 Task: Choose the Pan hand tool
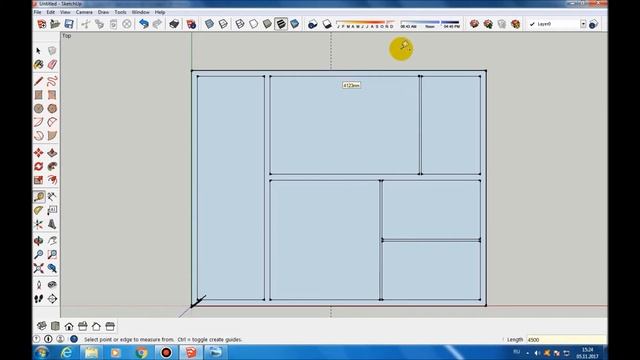[x=52, y=241]
